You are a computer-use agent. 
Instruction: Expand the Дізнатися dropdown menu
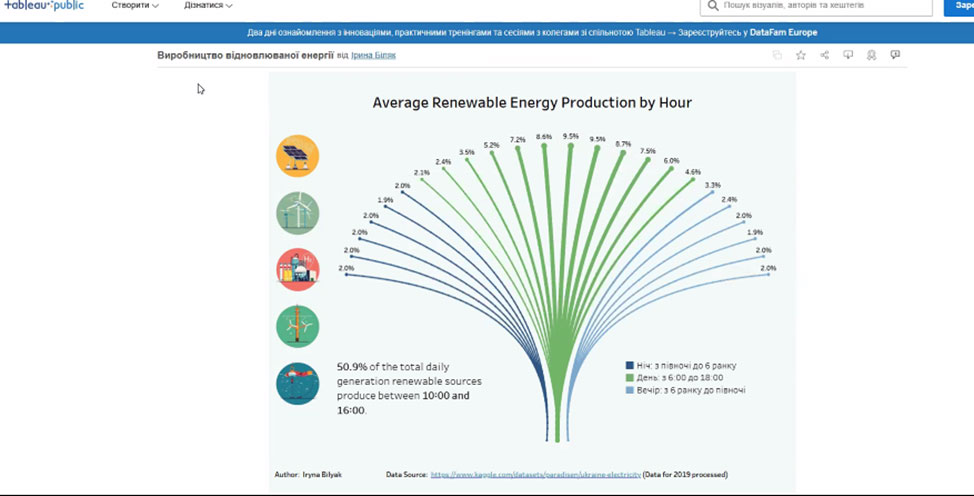click(208, 6)
